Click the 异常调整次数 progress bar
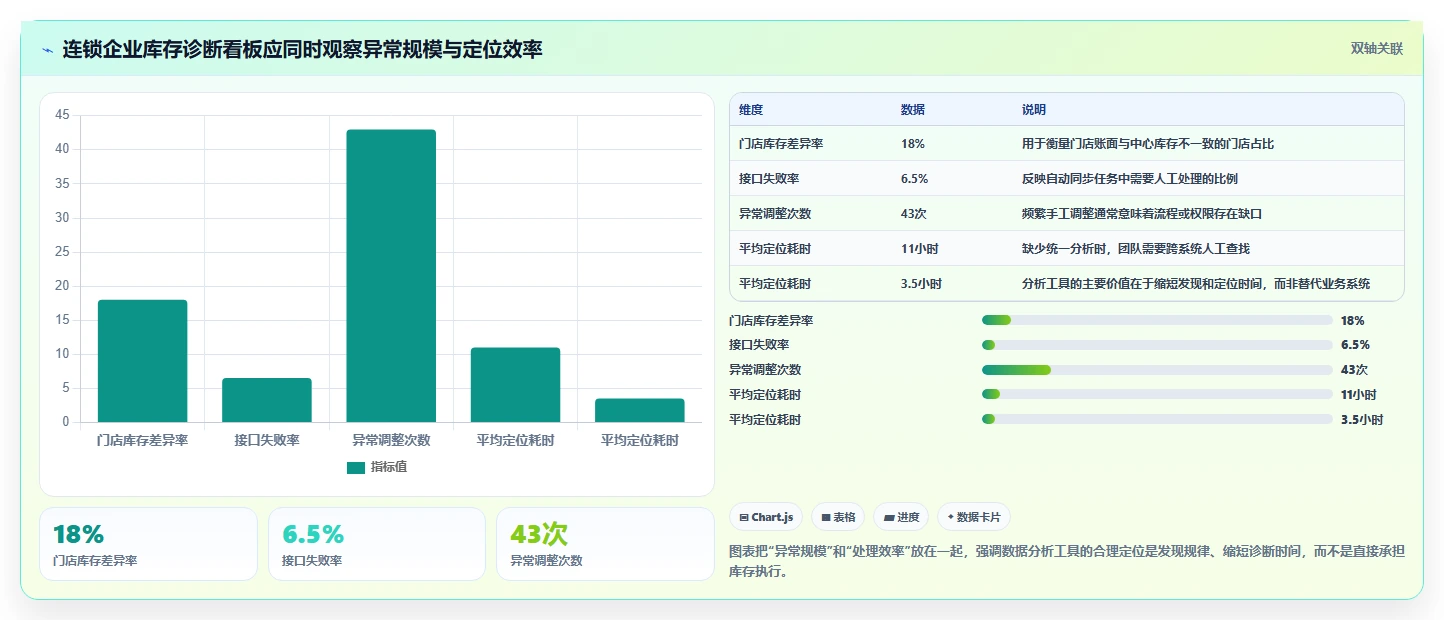The image size is (1444, 620). 1157,370
